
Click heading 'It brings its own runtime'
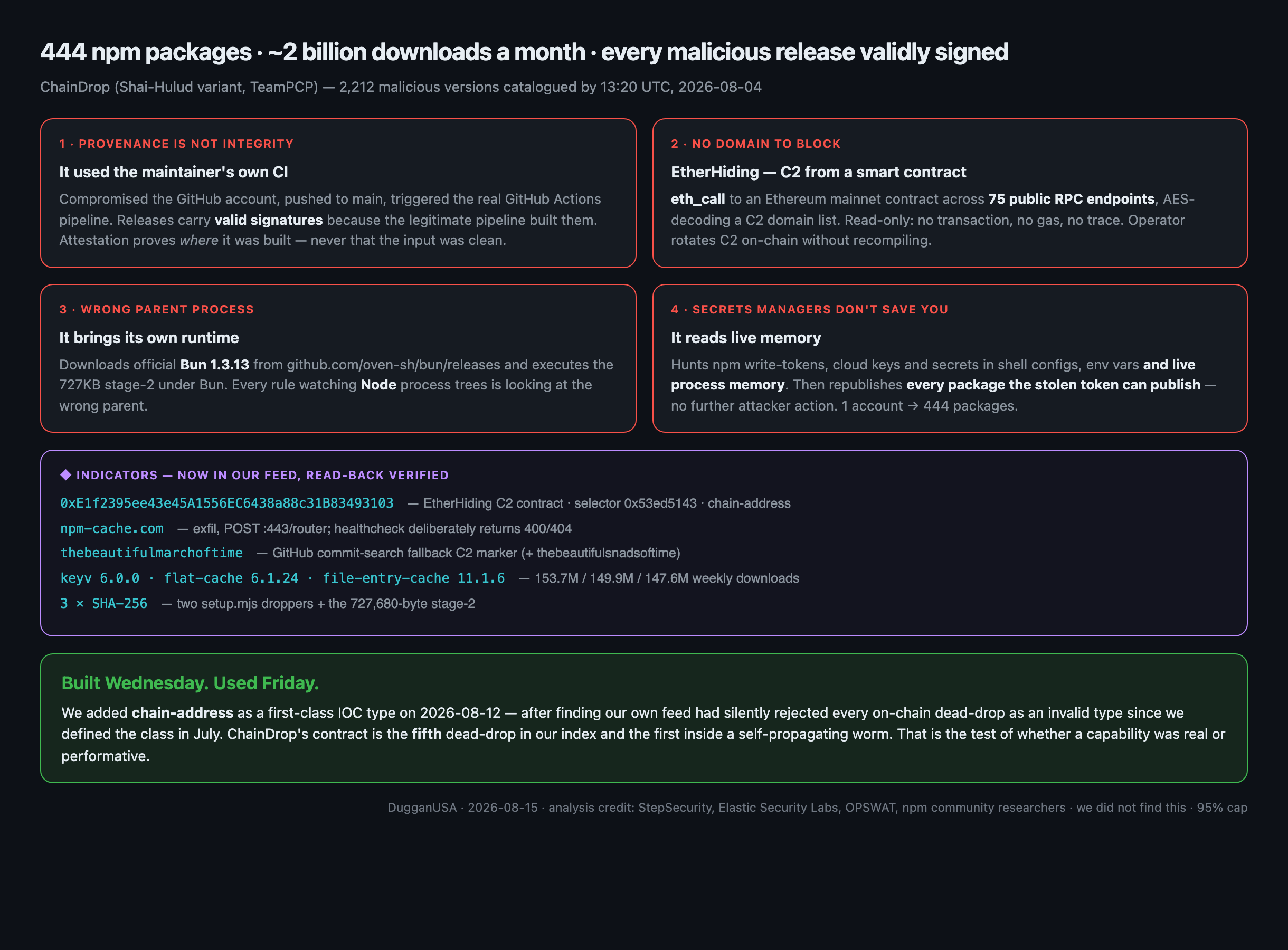pyautogui.click(x=149, y=338)
